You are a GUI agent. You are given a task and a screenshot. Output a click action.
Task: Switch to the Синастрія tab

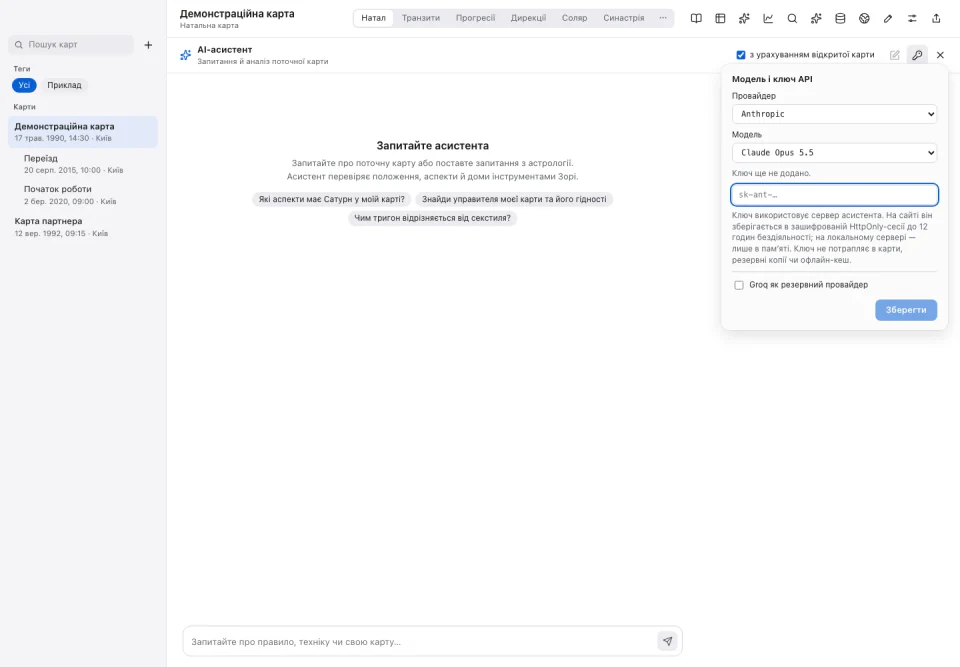click(x=623, y=18)
